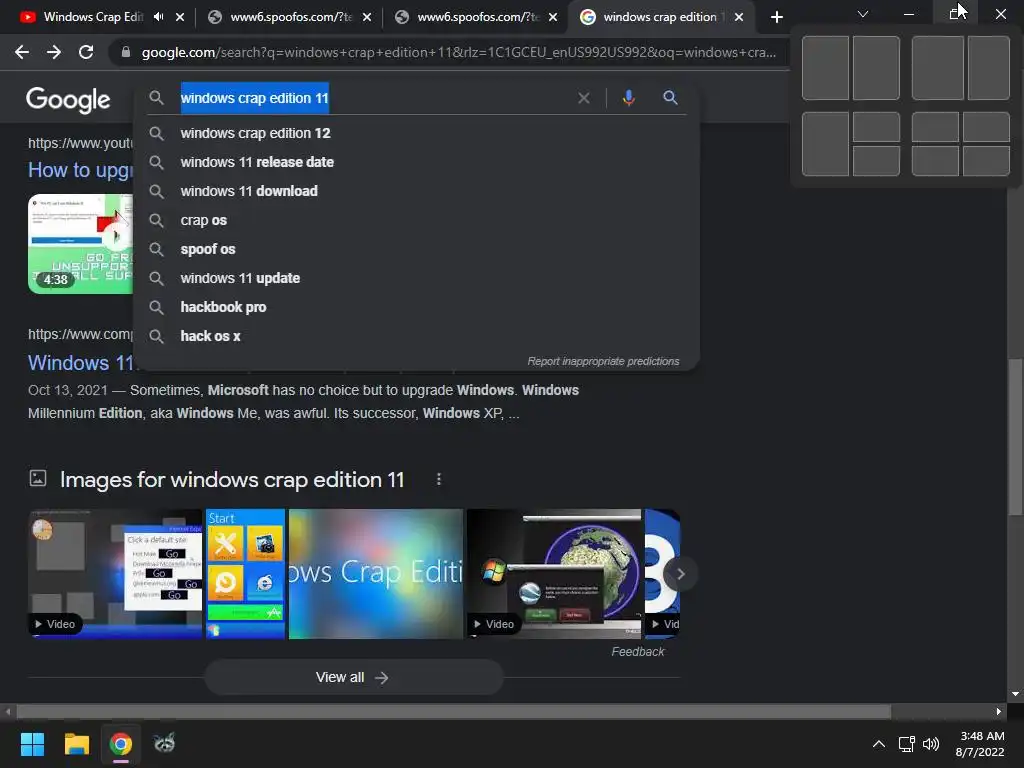Mute the YouTube tab audio icon
Viewport: 1024px width, 768px height.
click(x=159, y=17)
